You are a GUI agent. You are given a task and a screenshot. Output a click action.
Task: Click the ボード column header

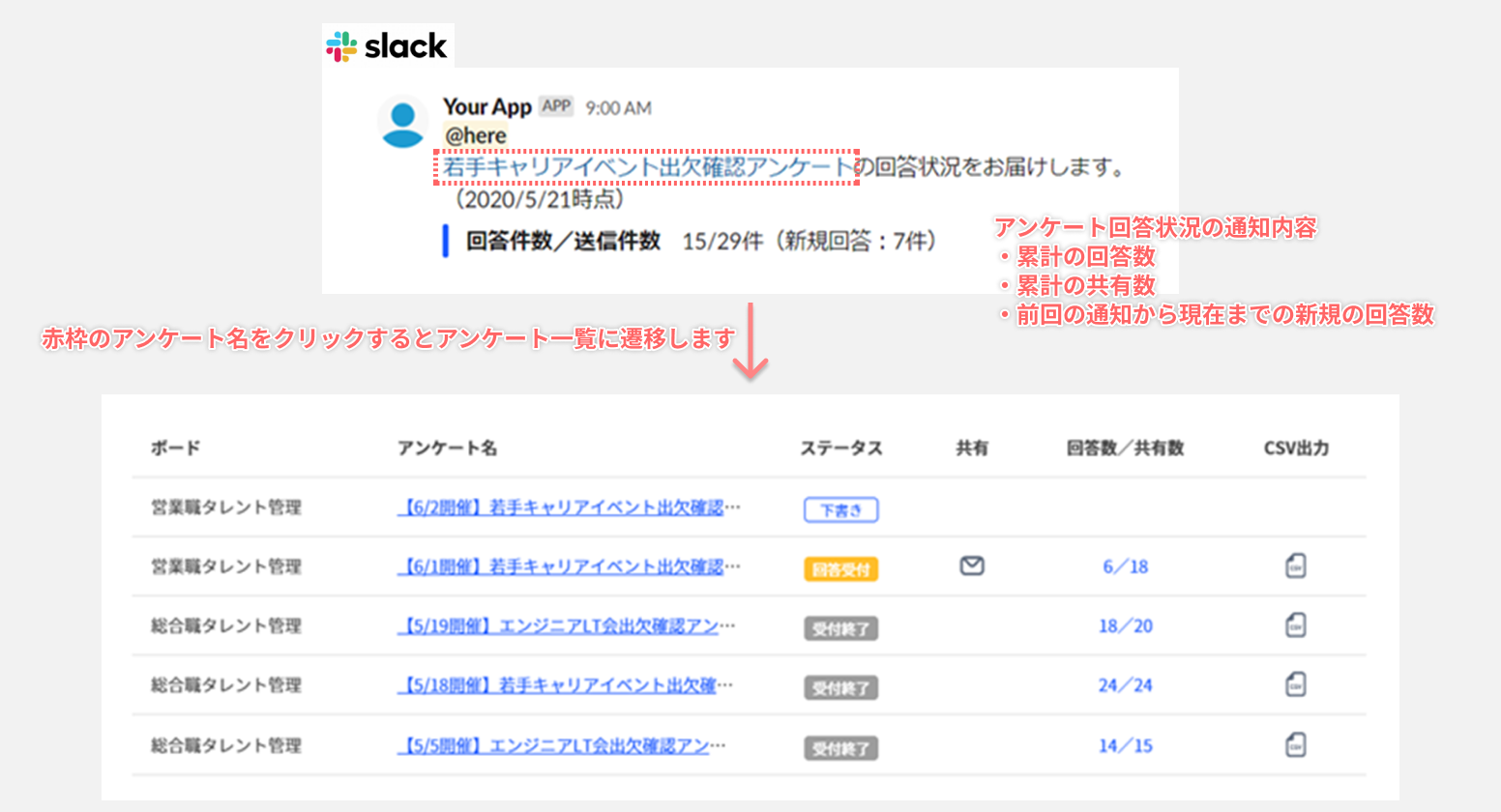(x=175, y=448)
